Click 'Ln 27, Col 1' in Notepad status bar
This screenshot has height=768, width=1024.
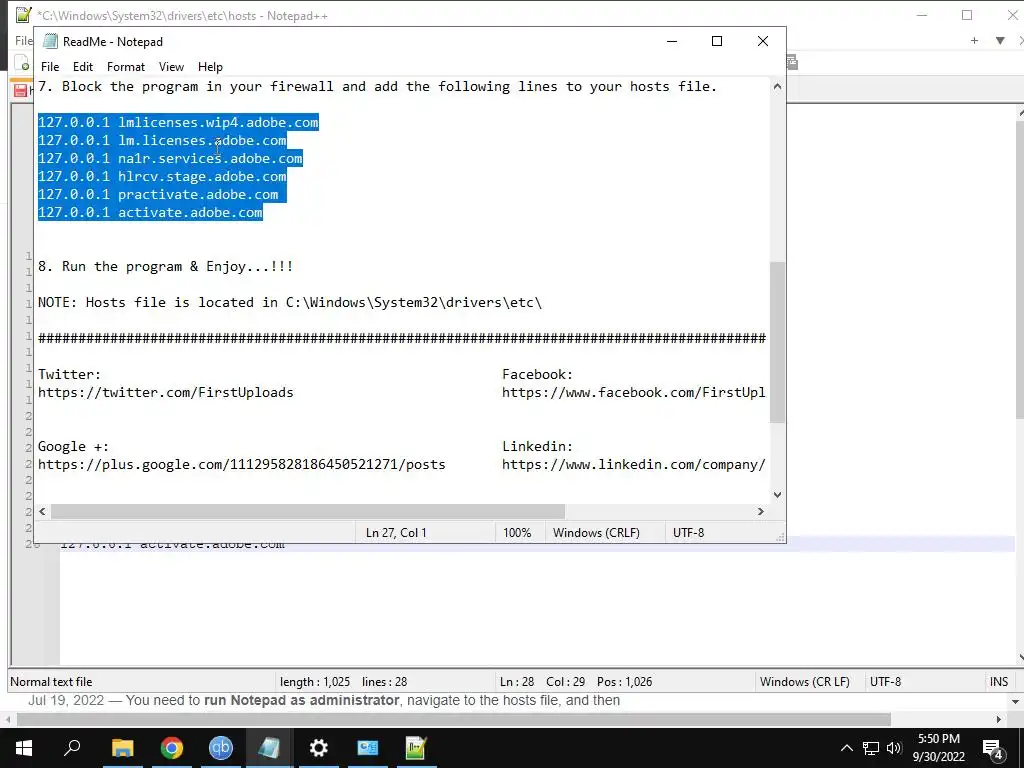(x=396, y=533)
